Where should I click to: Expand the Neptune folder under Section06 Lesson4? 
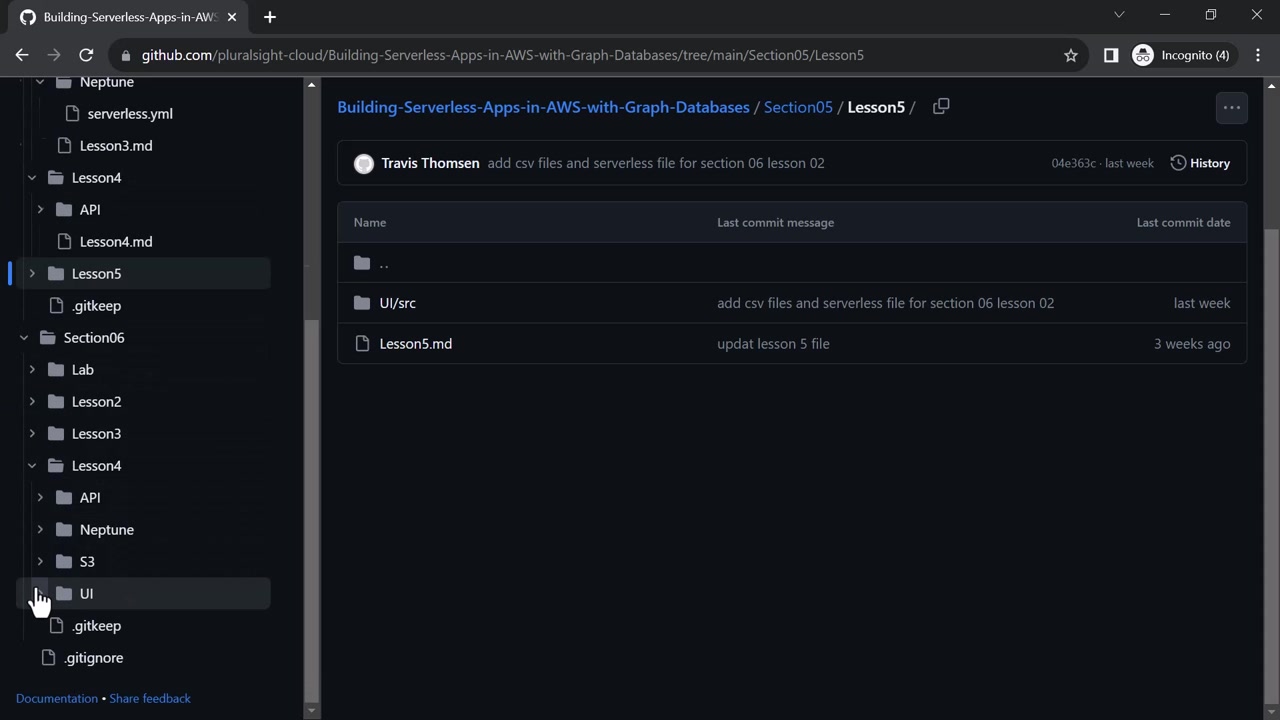[x=40, y=530]
